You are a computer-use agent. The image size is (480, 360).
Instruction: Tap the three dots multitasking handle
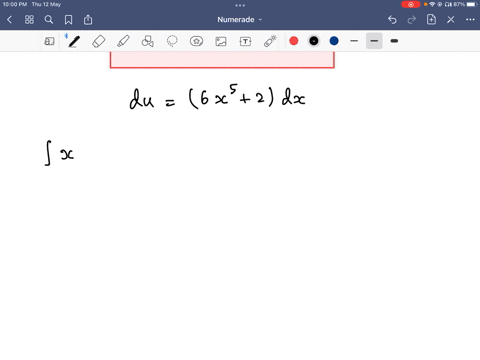(240, 5)
